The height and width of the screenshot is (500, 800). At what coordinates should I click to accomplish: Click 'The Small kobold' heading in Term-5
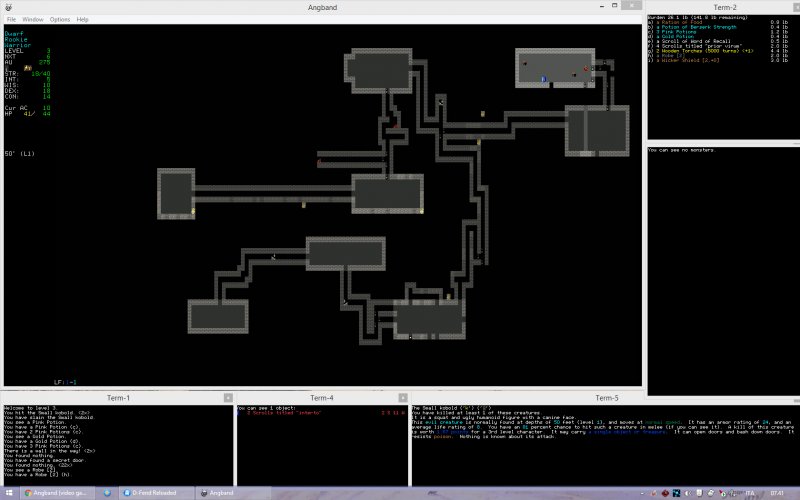pyautogui.click(x=435, y=408)
